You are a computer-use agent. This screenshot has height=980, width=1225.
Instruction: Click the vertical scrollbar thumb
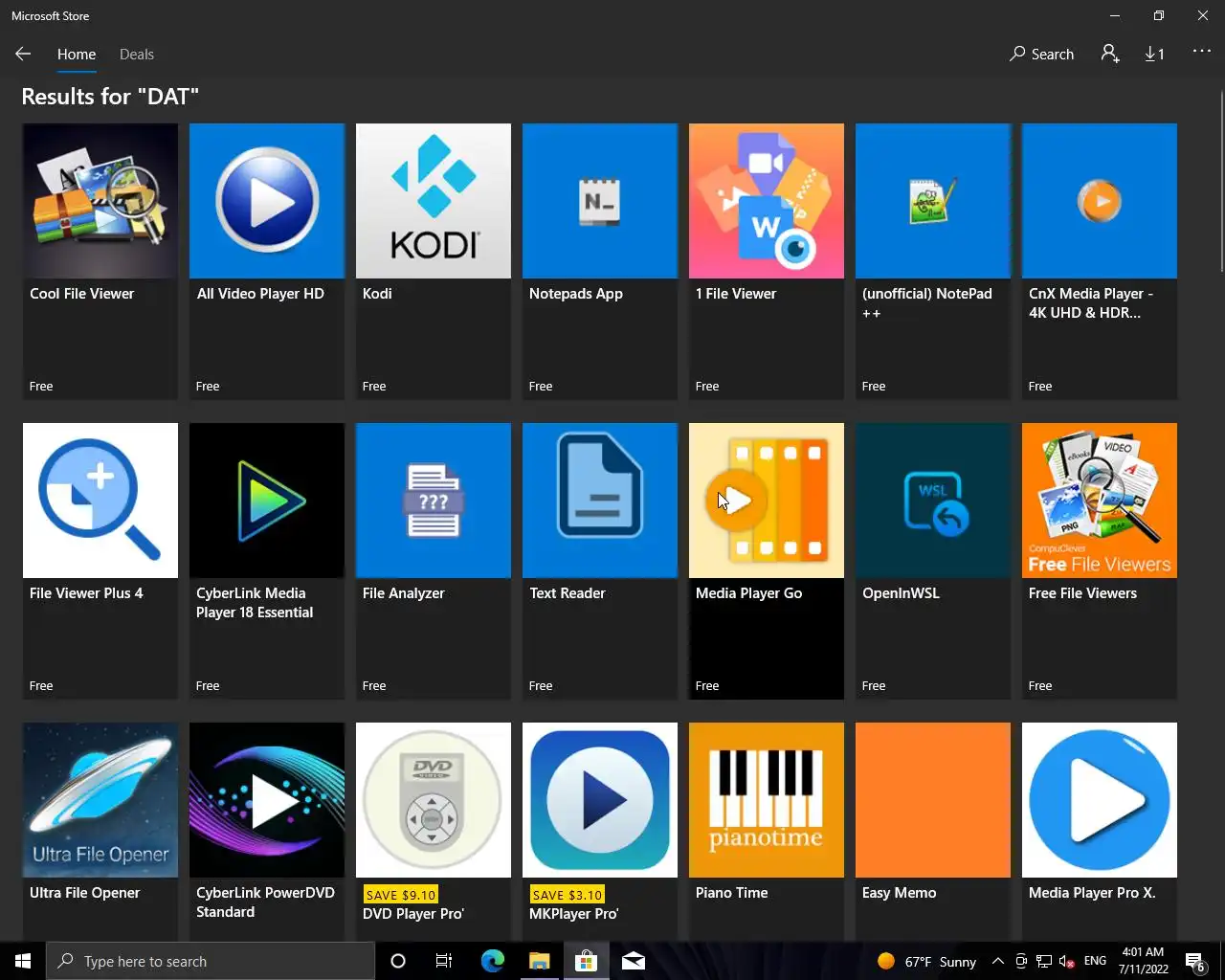pyautogui.click(x=1221, y=182)
